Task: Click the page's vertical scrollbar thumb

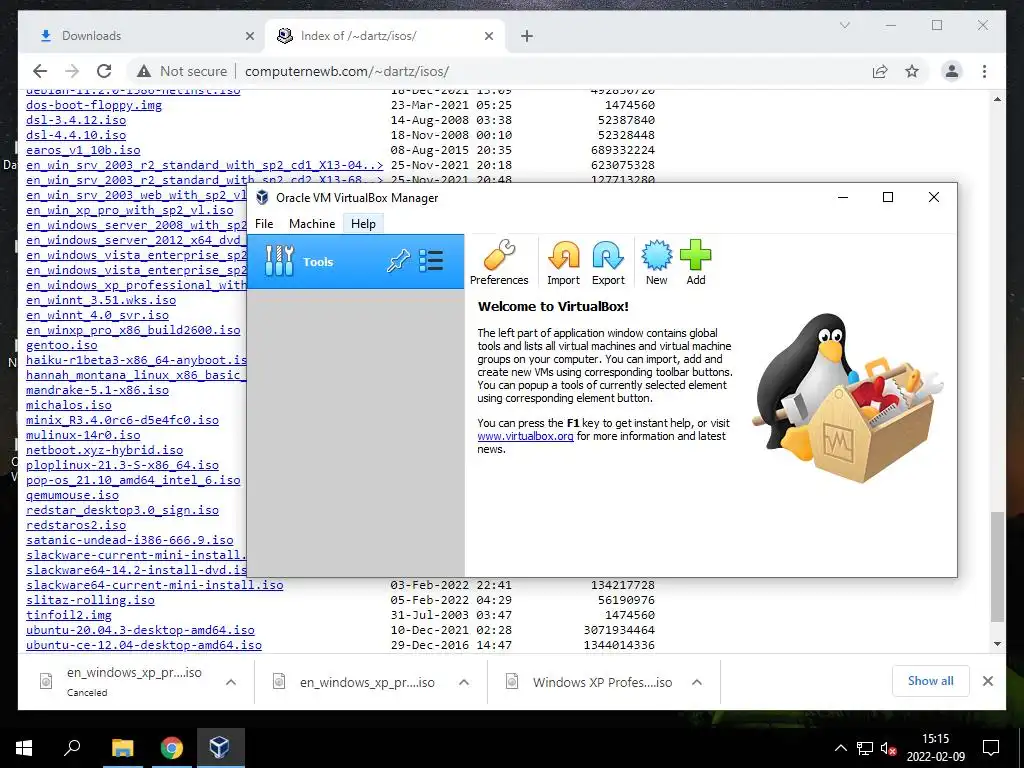Action: [997, 567]
